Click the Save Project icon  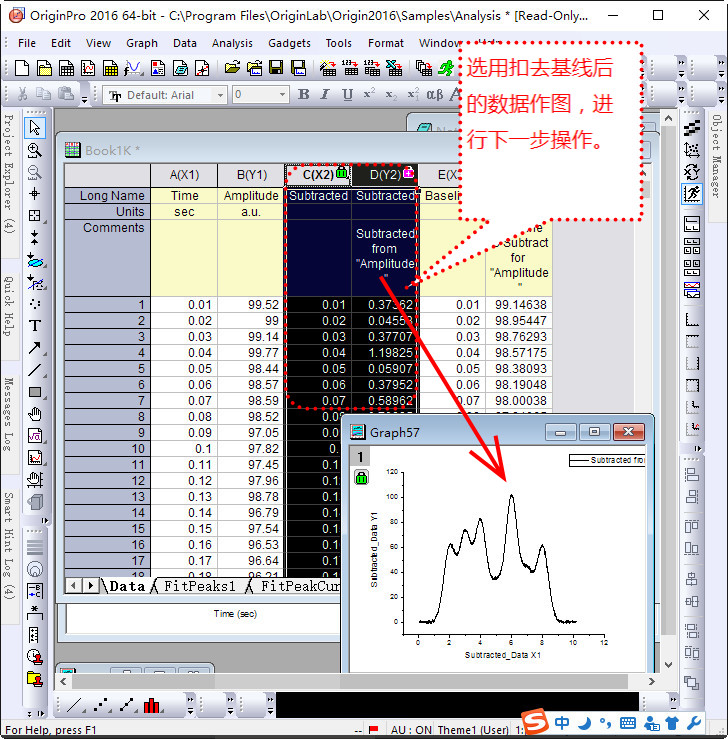coord(274,68)
